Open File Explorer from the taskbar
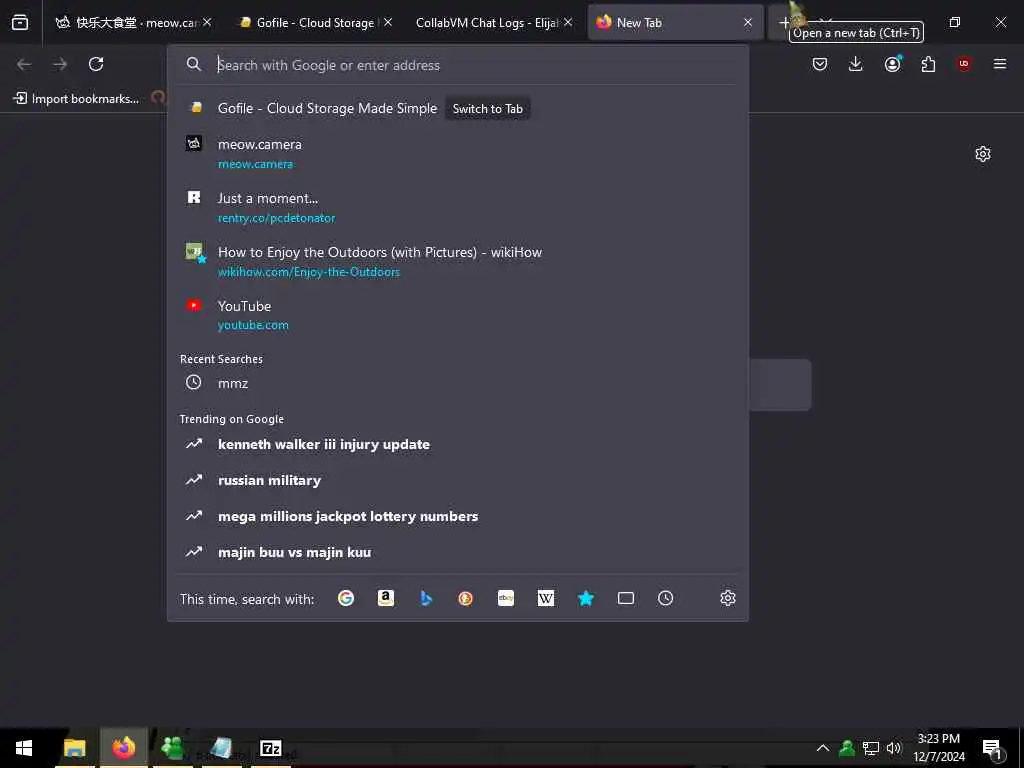The image size is (1024, 768). coord(74,748)
